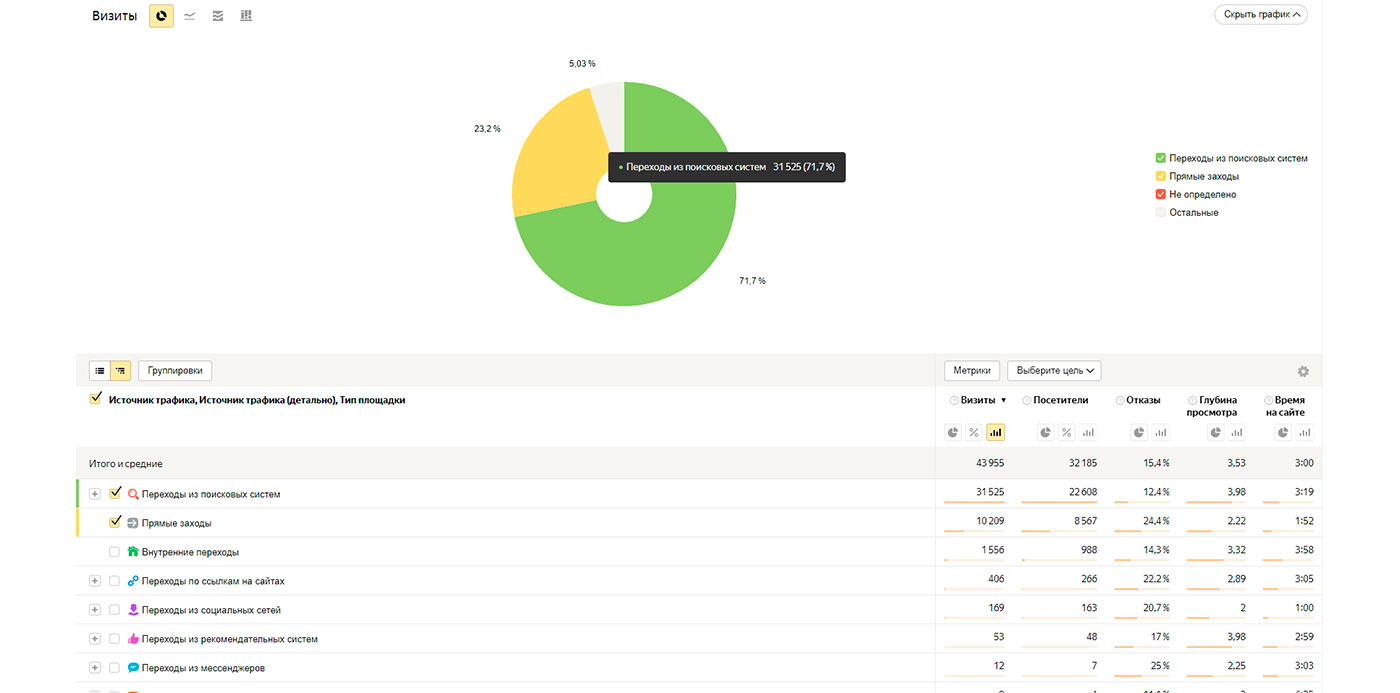
Task: Switch graph to line chart view
Action: tap(190, 16)
